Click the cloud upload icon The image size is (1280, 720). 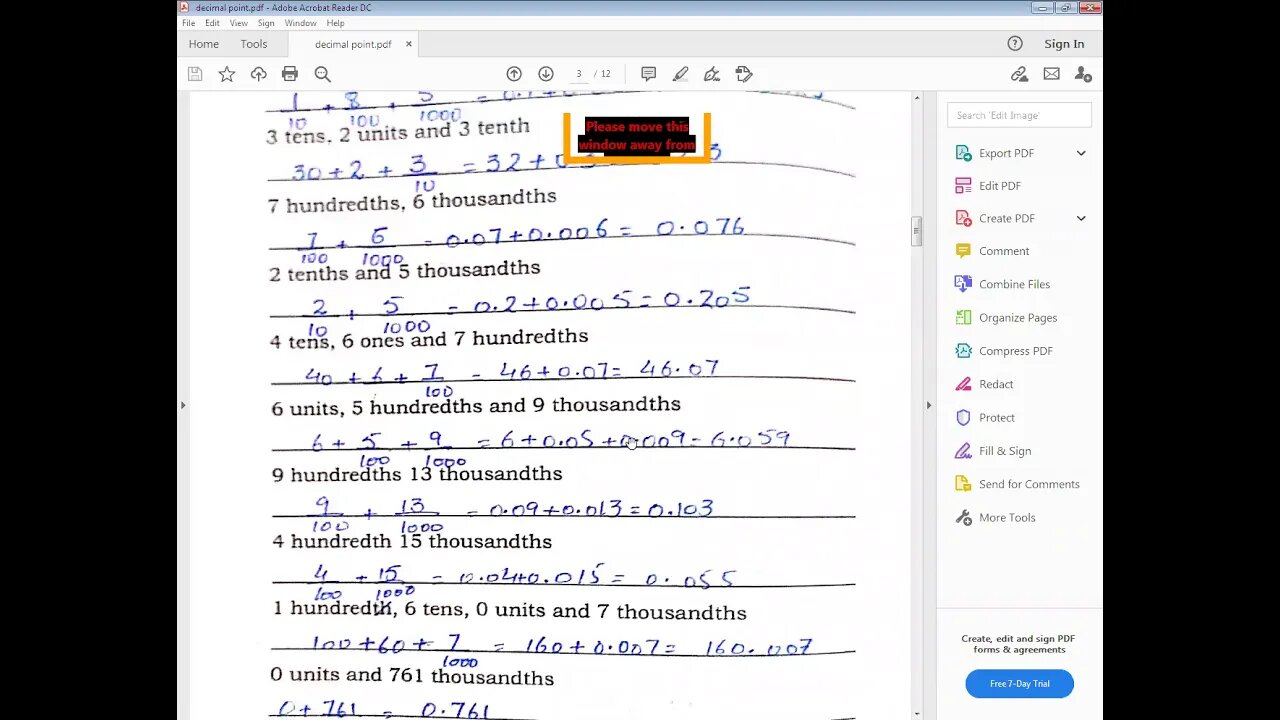click(259, 74)
